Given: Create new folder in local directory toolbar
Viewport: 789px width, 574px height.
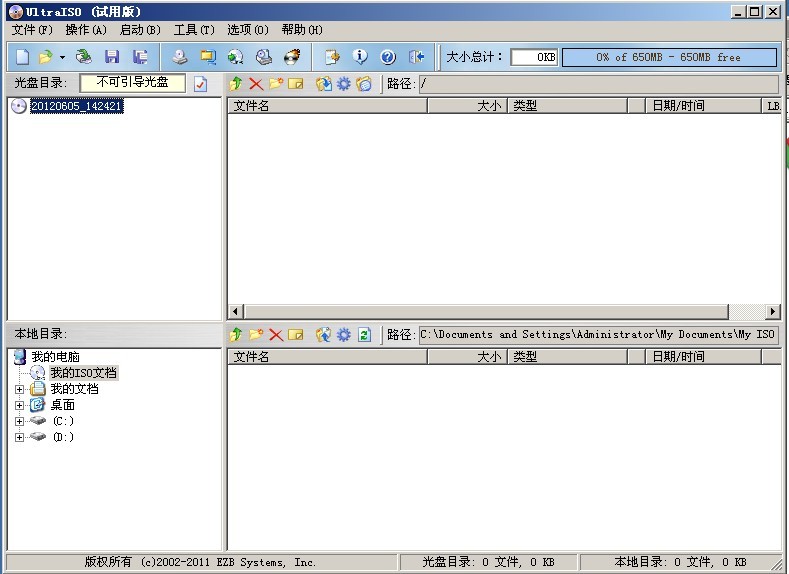Looking at the screenshot, I should point(256,335).
